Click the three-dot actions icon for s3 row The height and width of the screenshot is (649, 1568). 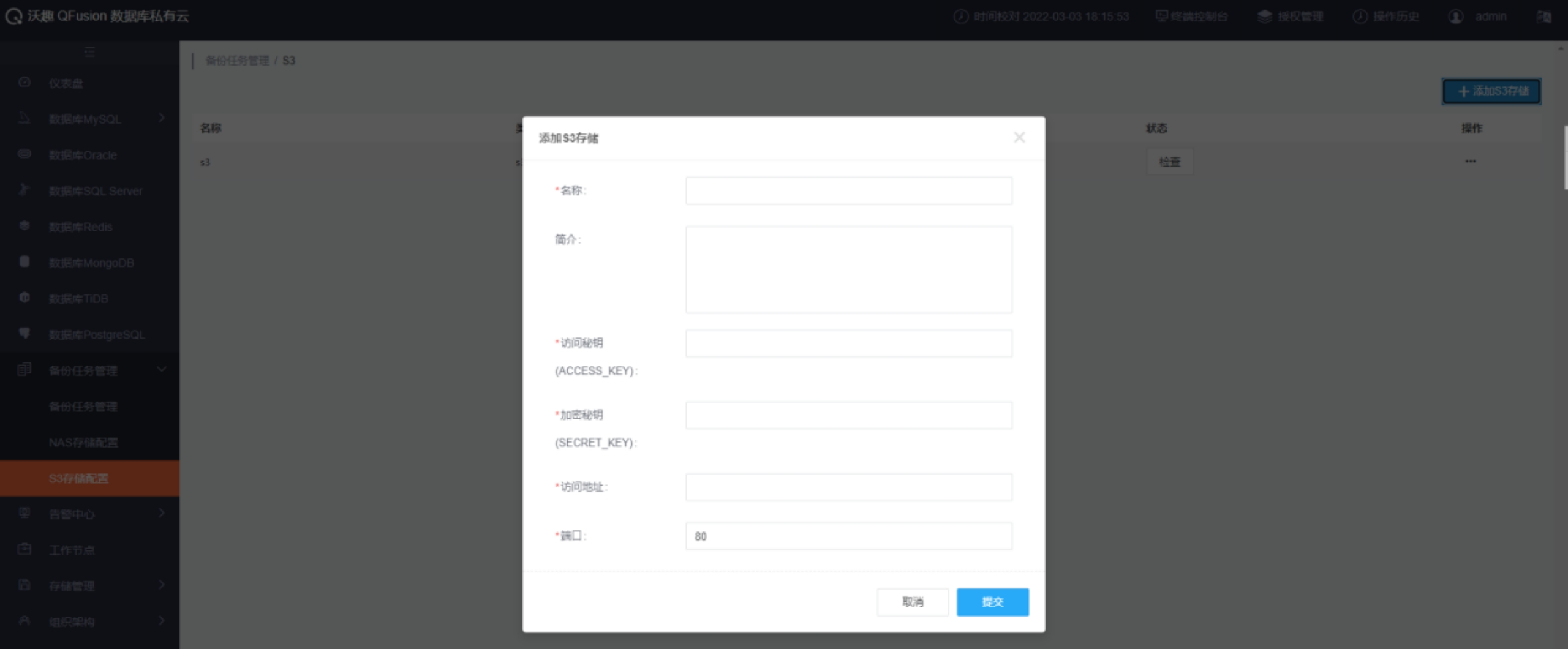1471,162
